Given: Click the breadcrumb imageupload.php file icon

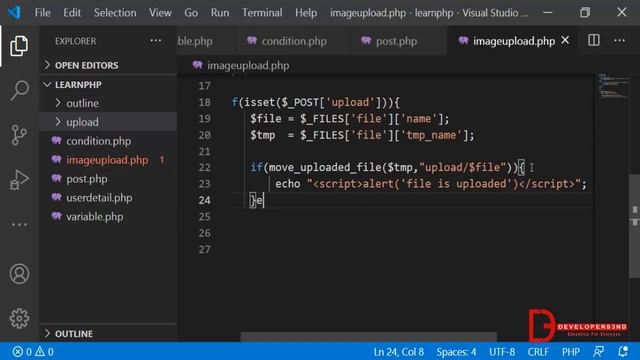Looking at the screenshot, I should [198, 65].
